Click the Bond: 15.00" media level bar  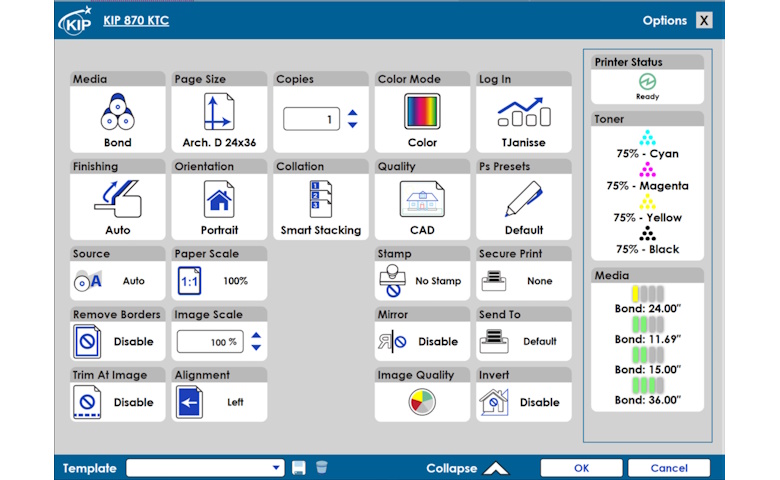tap(647, 355)
